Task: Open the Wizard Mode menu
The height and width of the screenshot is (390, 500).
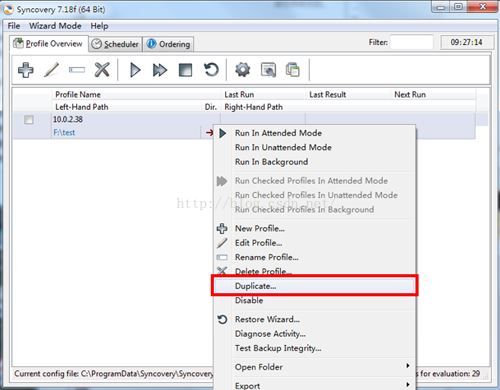Action: [55, 26]
